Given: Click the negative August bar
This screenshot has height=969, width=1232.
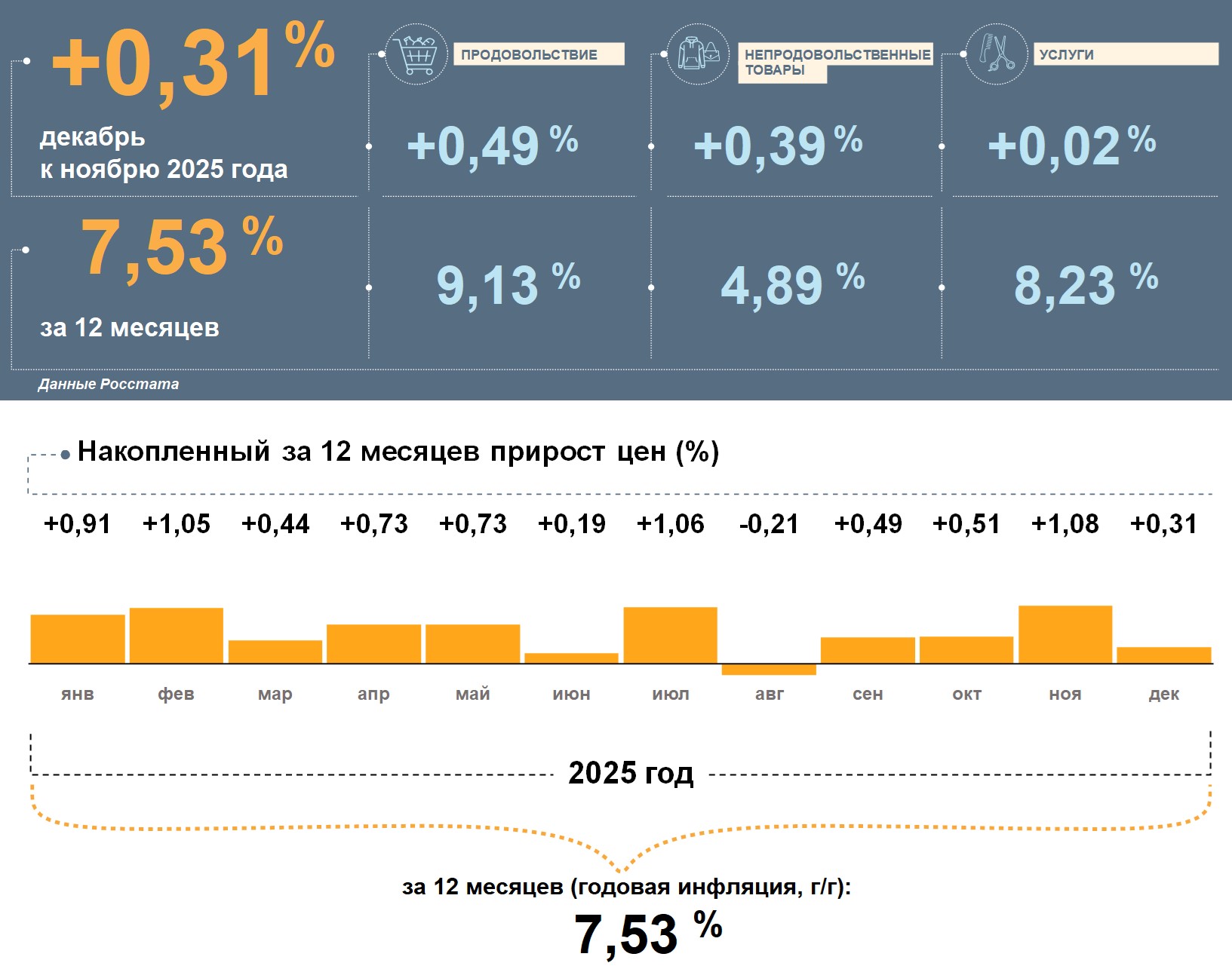Looking at the screenshot, I should [x=769, y=670].
